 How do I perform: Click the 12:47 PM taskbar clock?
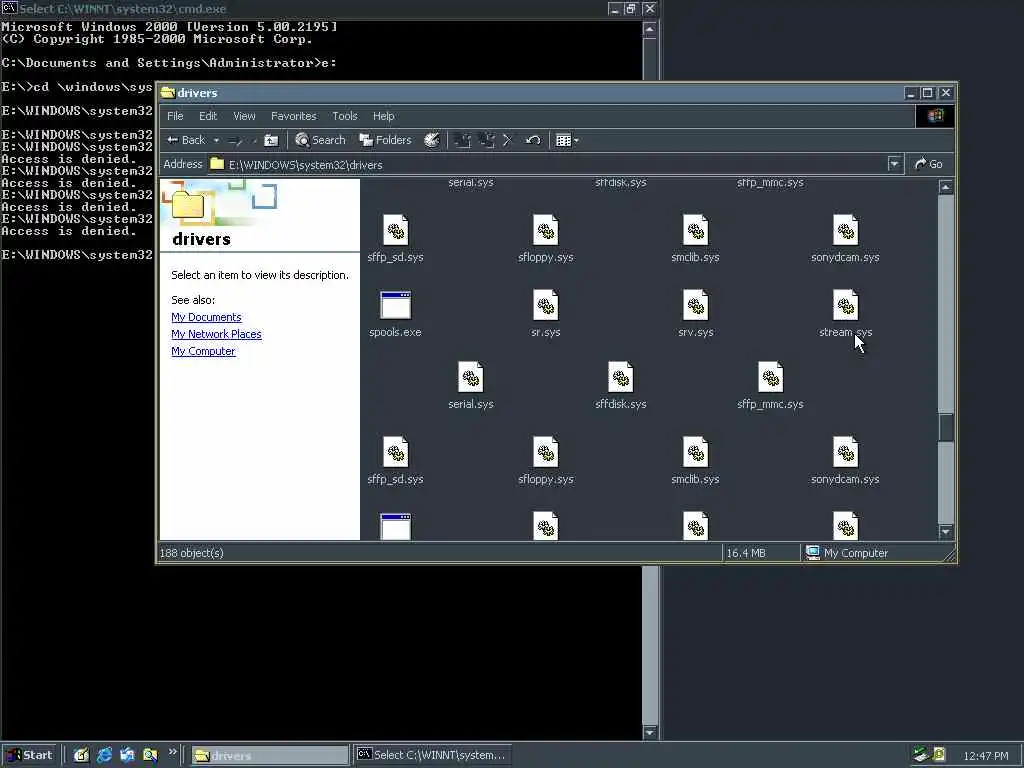click(x=985, y=756)
